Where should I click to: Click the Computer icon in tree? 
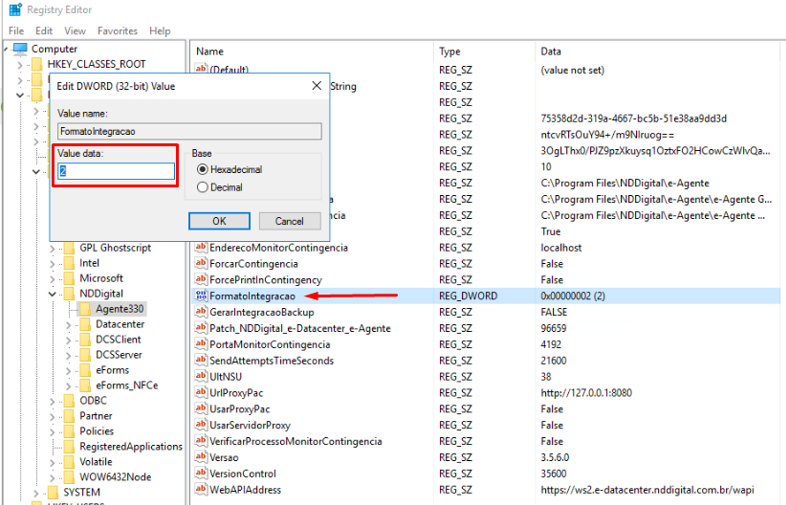20,48
